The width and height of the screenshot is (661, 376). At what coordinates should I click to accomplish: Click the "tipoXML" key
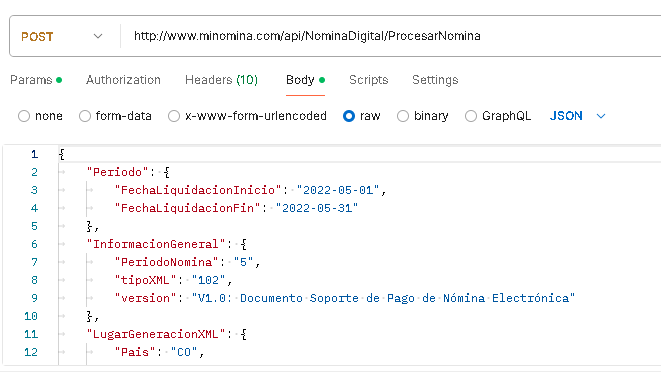pos(145,280)
